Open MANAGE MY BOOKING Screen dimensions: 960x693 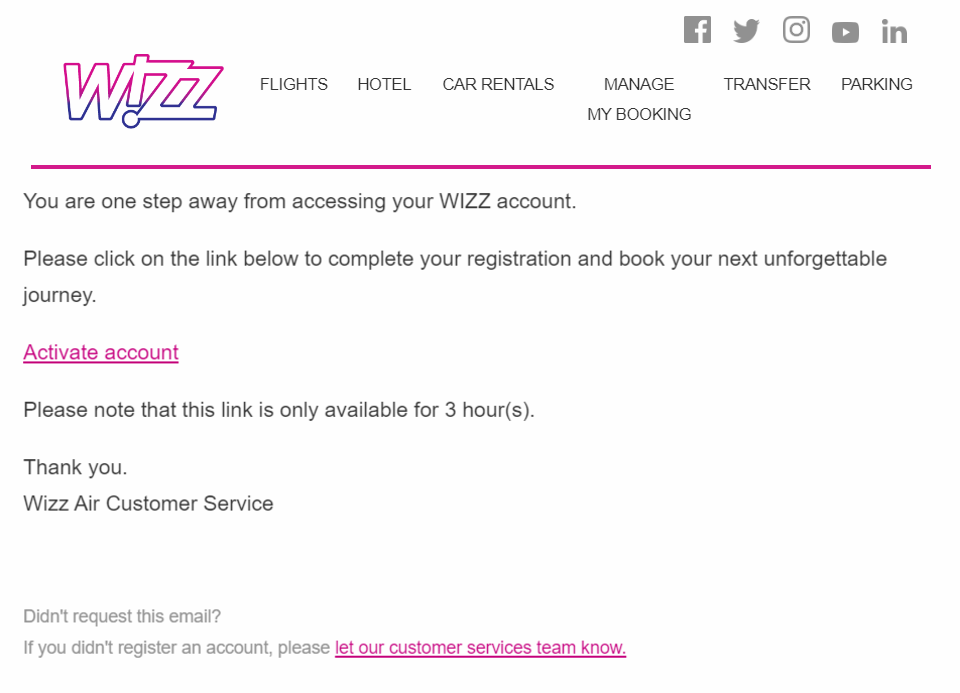(639, 99)
